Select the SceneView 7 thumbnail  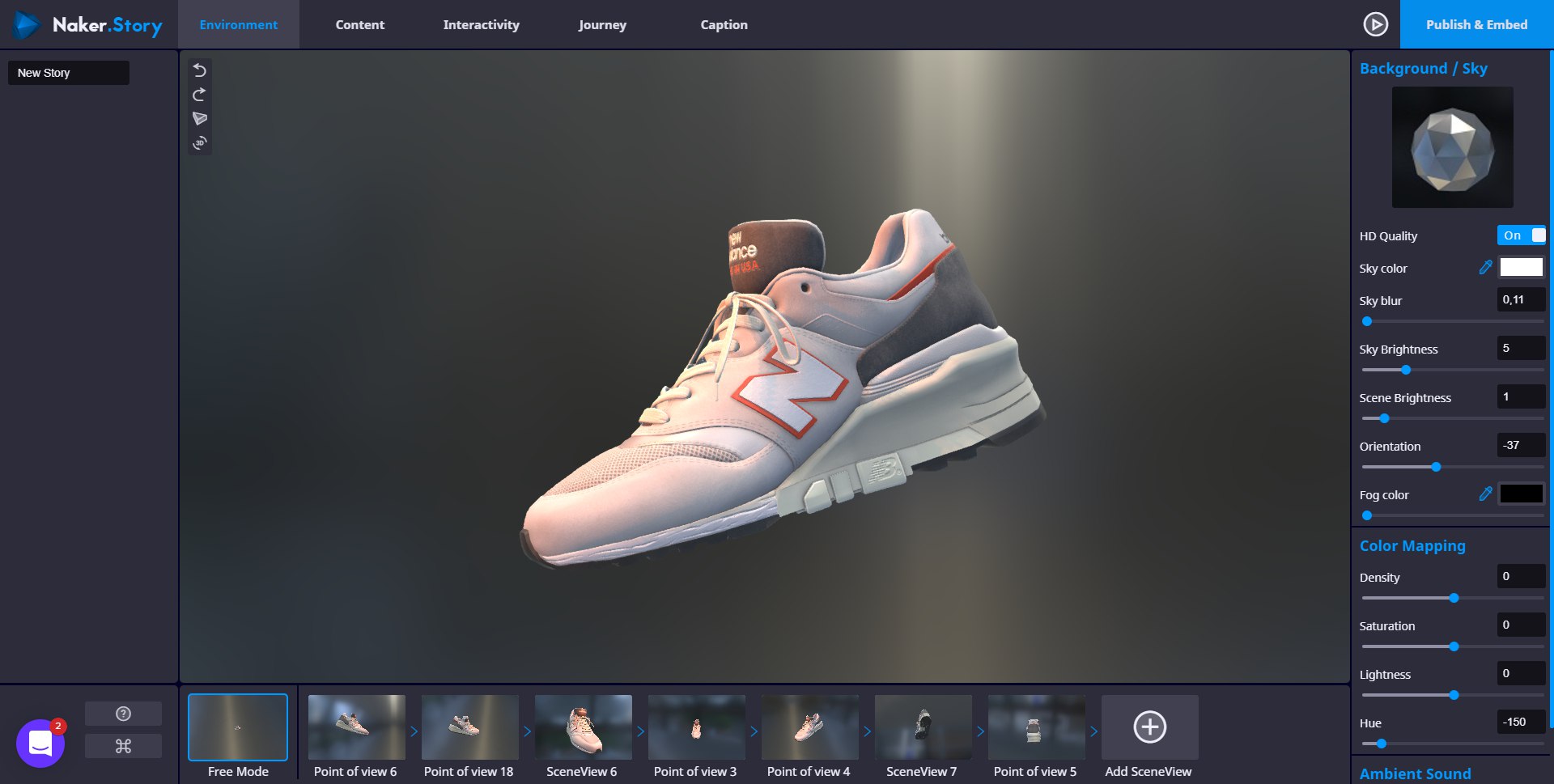923,727
